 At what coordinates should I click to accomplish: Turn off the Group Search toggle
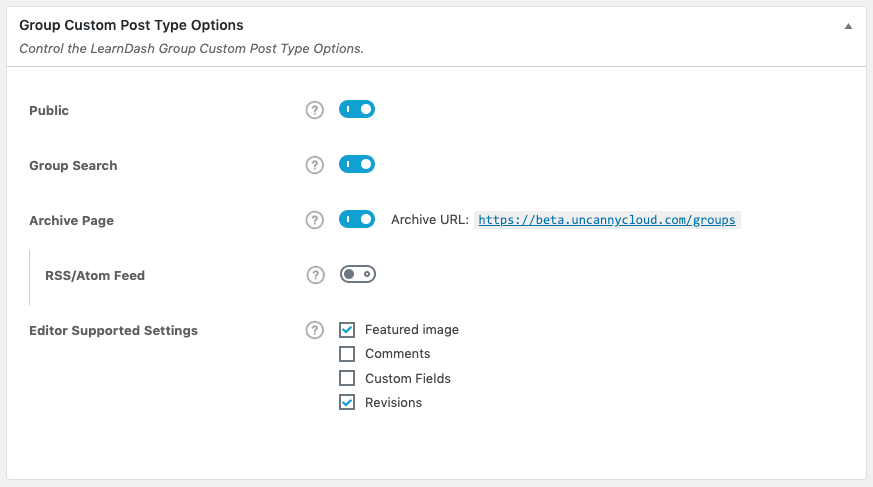(357, 164)
